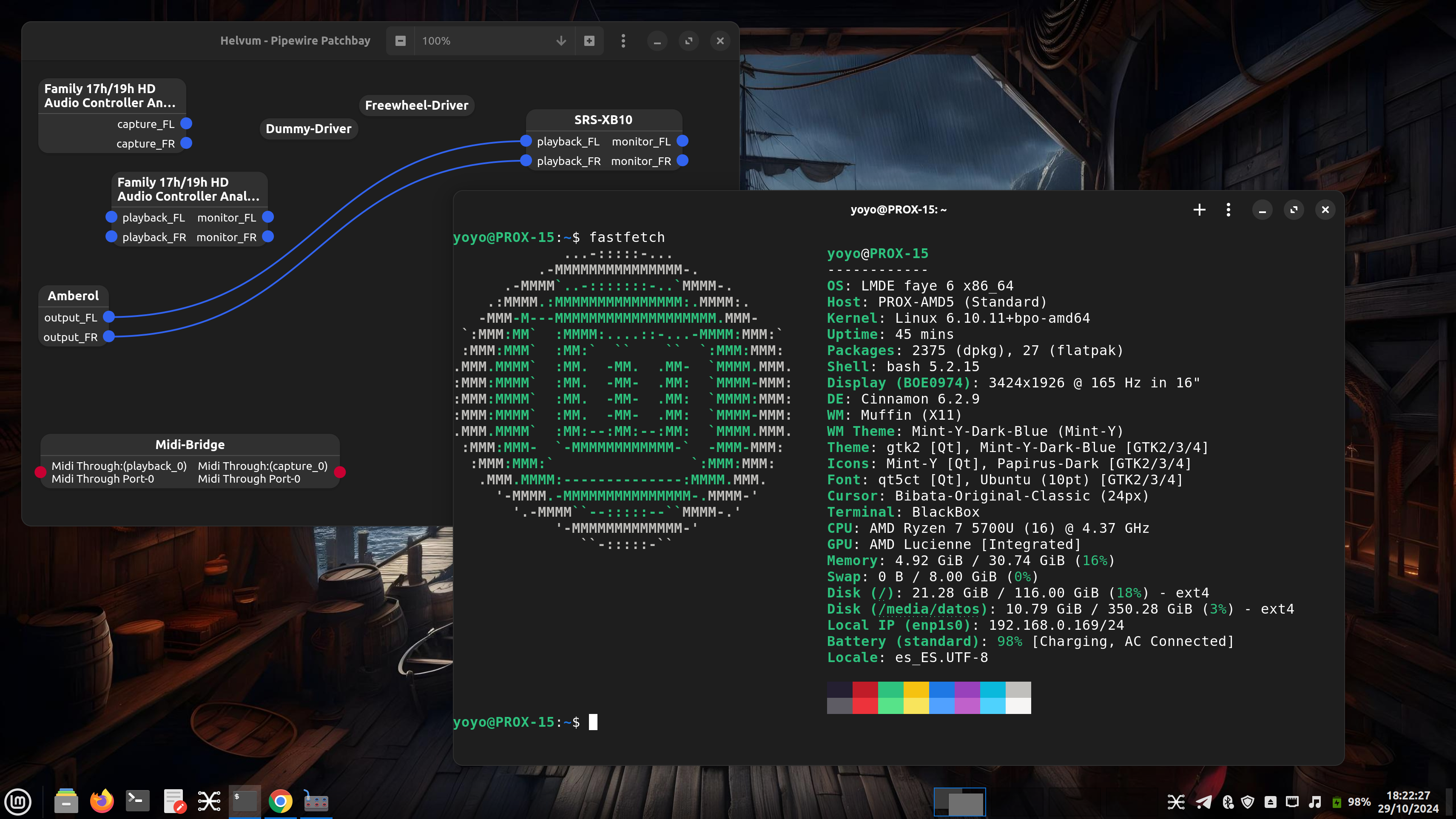
Task: Click the Midi Through capture_0 red port
Action: pyautogui.click(x=340, y=472)
